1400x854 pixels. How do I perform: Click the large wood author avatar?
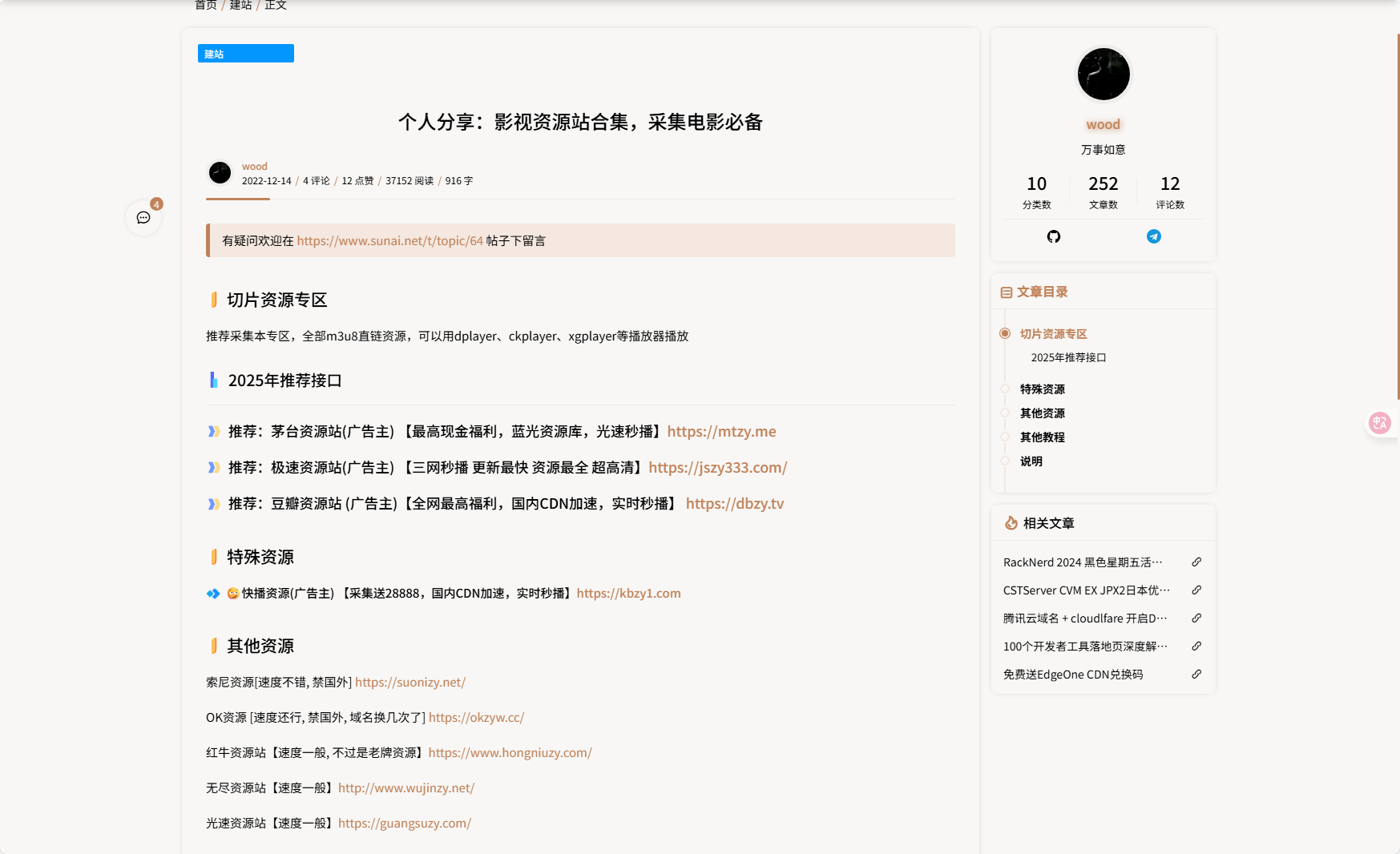point(1103,75)
